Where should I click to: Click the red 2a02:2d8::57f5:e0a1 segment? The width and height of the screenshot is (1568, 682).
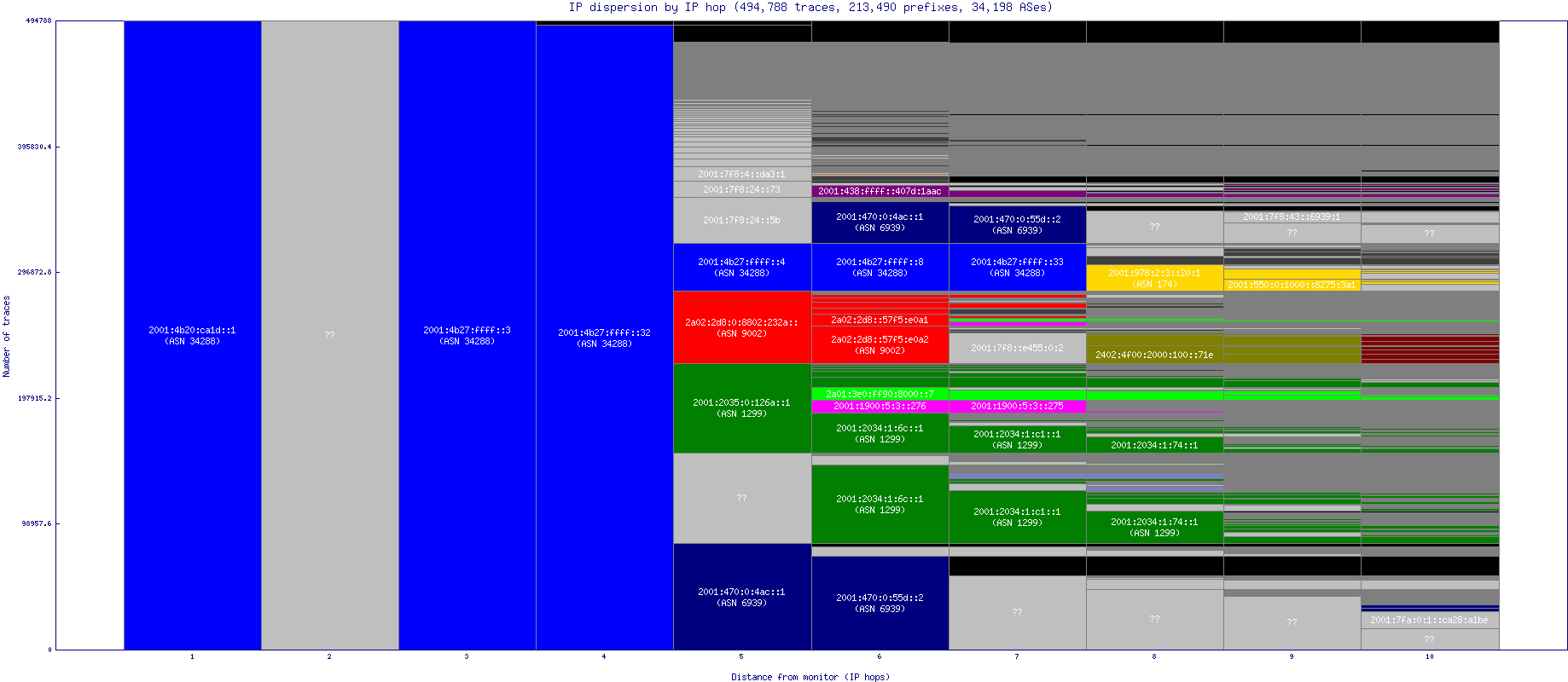point(880,320)
